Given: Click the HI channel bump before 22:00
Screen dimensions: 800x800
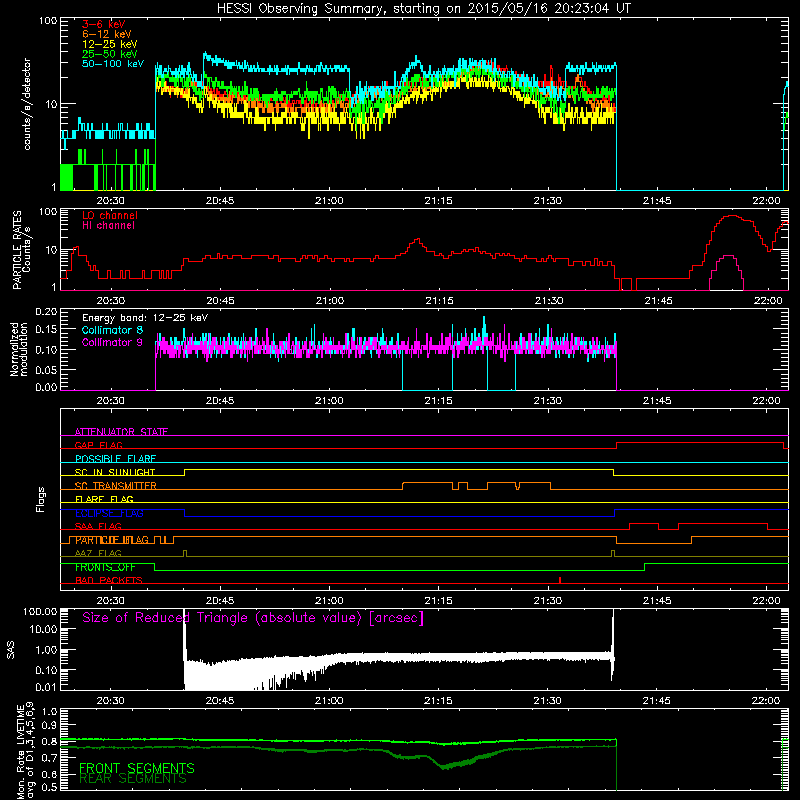Looking at the screenshot, I should click(x=727, y=270).
